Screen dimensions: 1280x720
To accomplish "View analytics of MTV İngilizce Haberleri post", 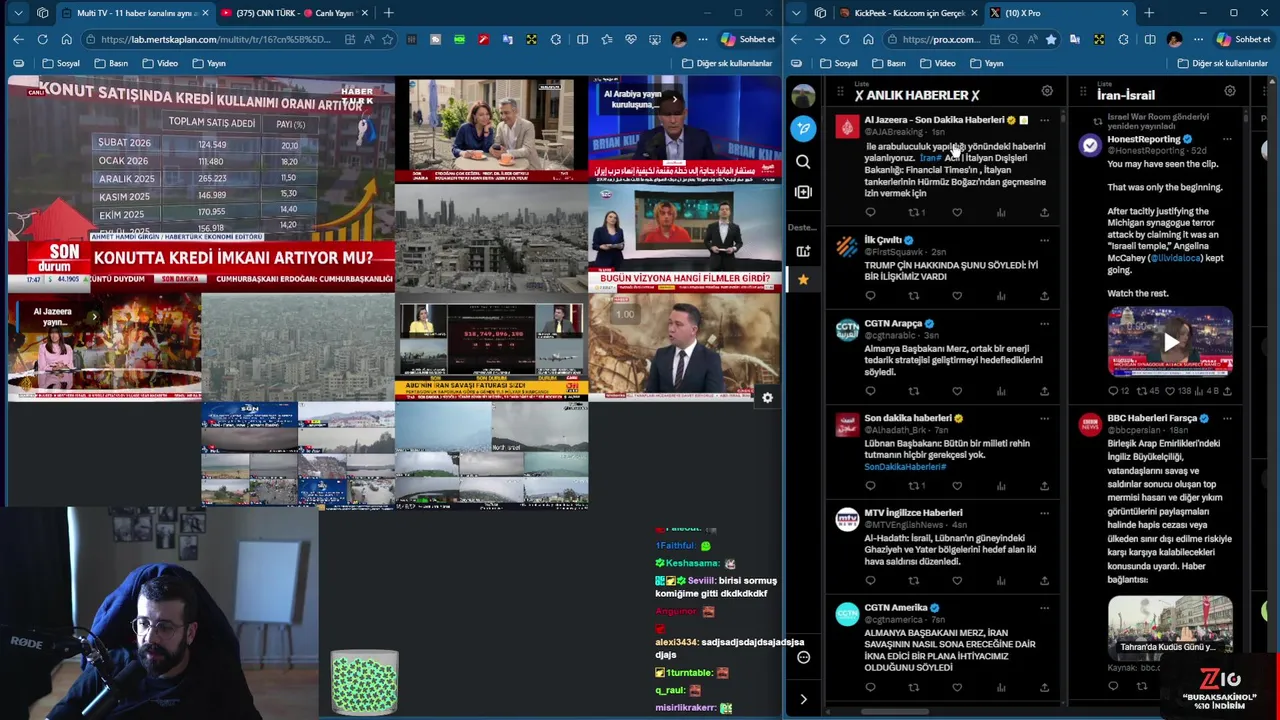I will click(x=1001, y=580).
